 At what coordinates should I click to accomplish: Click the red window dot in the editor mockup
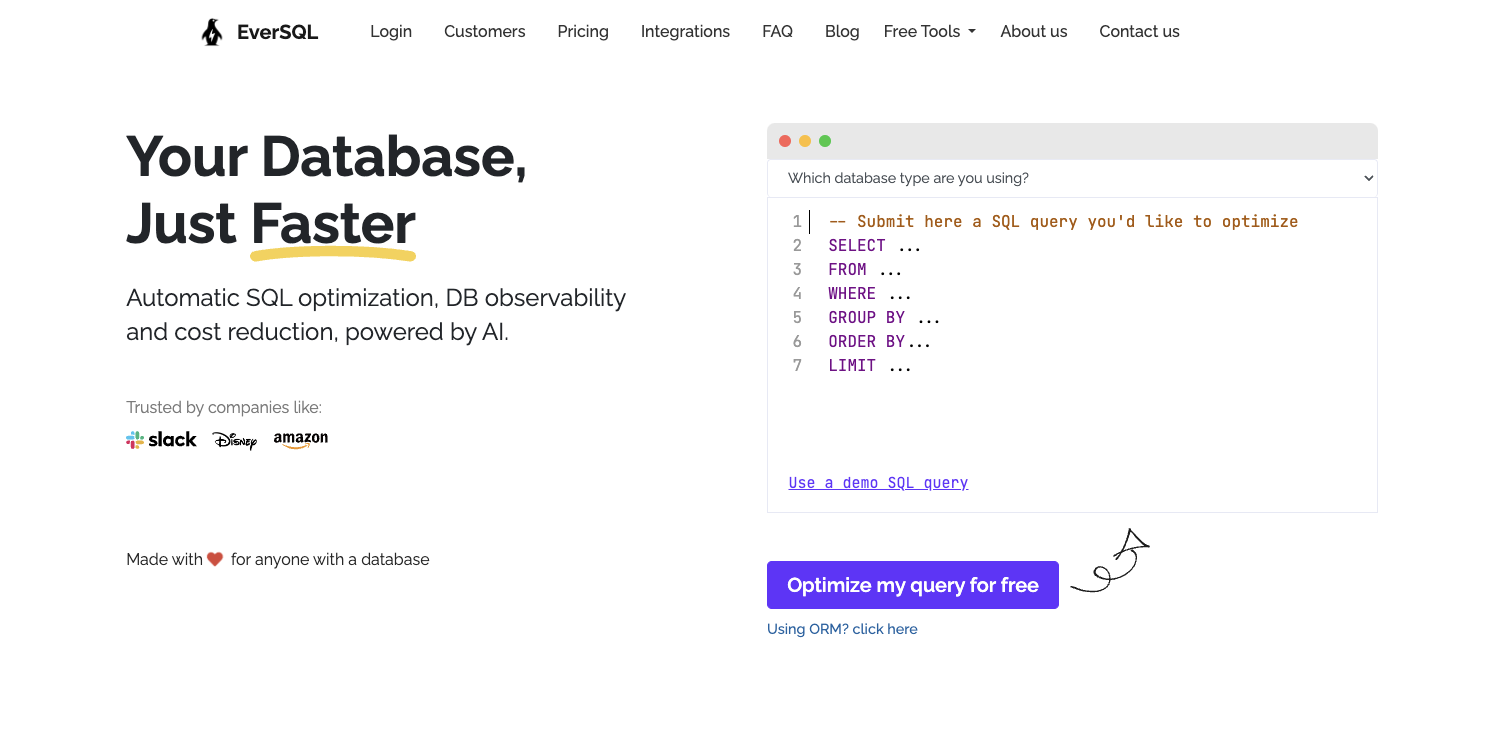784,141
